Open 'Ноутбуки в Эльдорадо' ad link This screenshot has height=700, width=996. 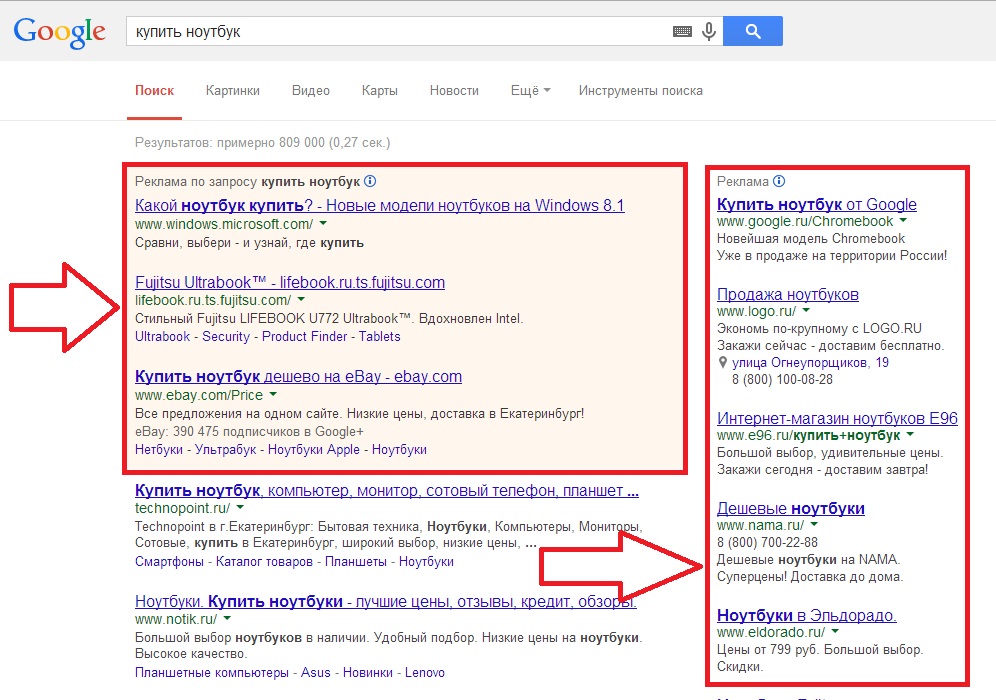(807, 616)
